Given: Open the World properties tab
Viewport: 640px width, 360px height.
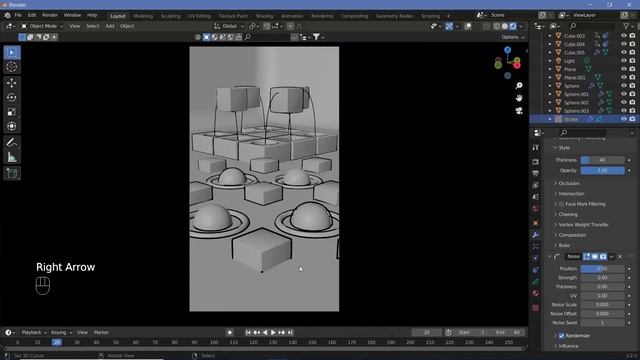Looking at the screenshot, I should 536,208.
